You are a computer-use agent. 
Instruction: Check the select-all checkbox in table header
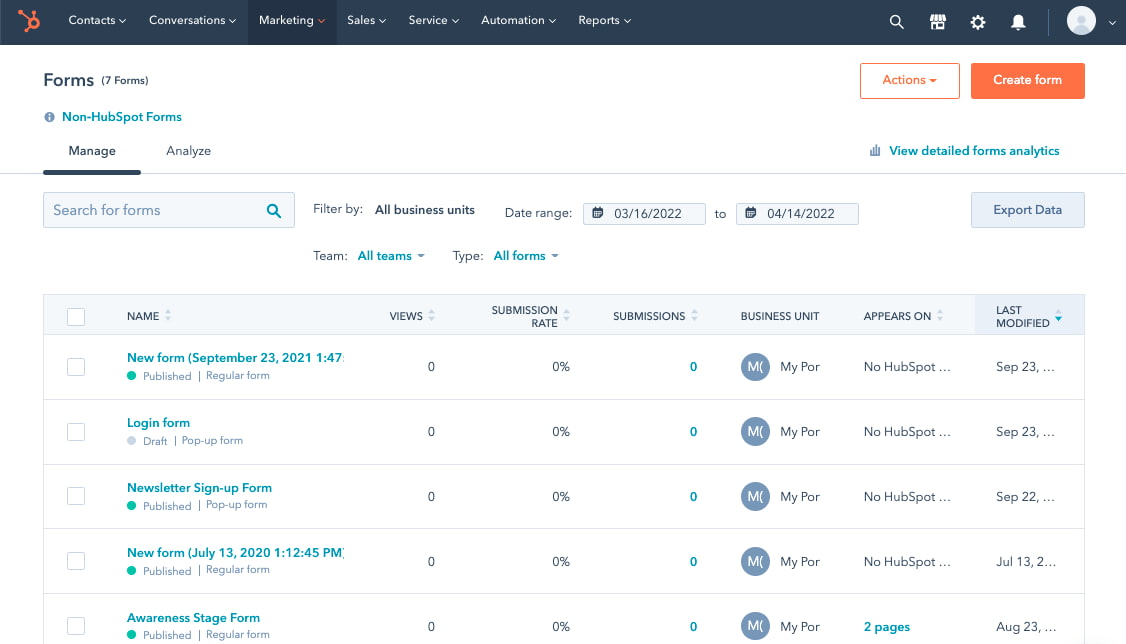[76, 316]
